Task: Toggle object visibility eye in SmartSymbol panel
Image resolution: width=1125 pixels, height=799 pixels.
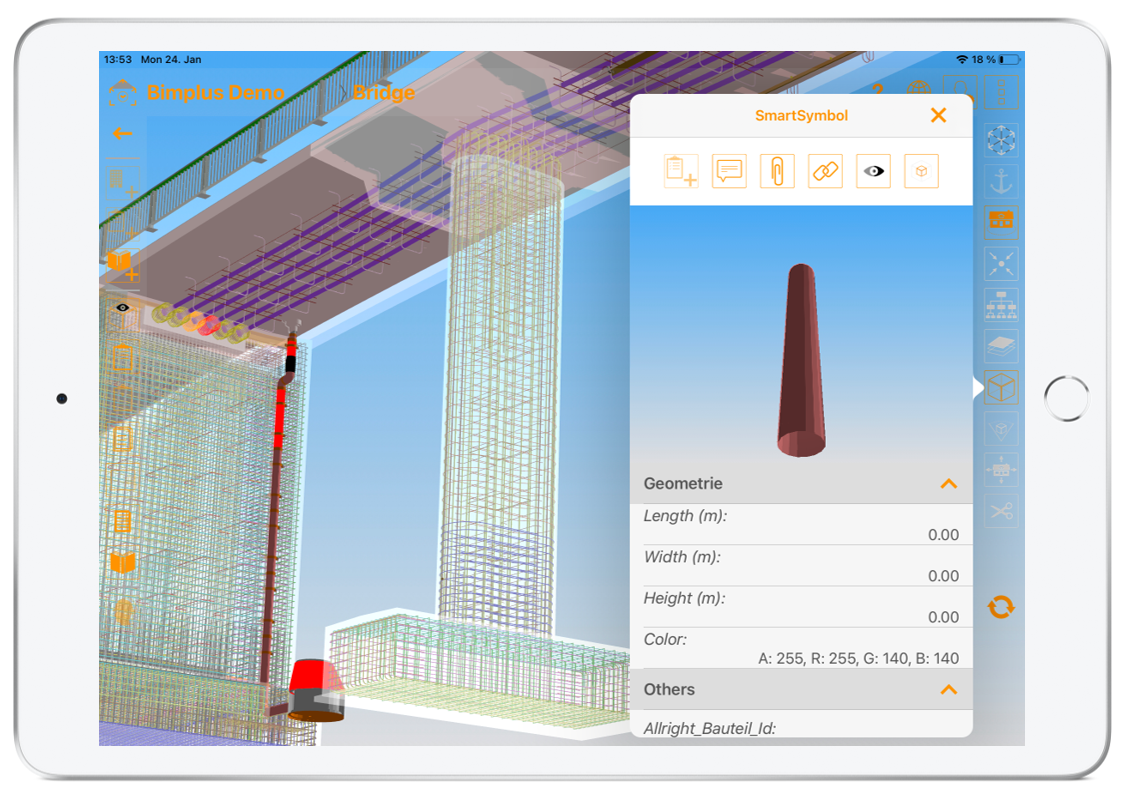Action: click(x=873, y=171)
